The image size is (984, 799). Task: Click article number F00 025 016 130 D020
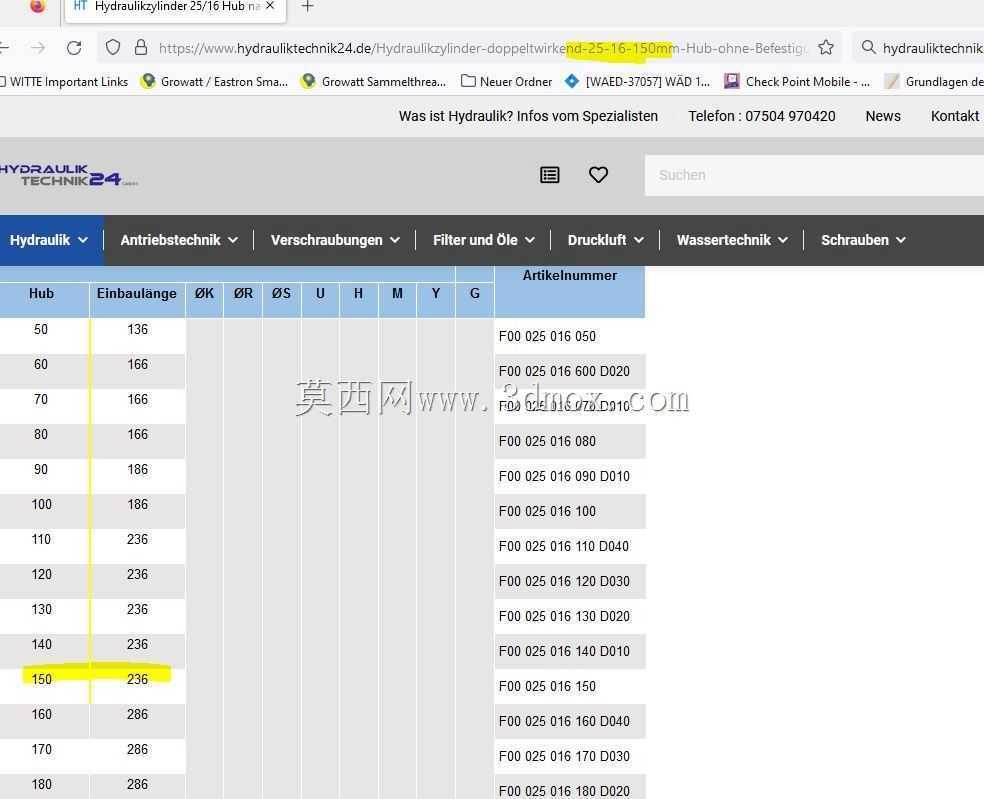(x=564, y=616)
